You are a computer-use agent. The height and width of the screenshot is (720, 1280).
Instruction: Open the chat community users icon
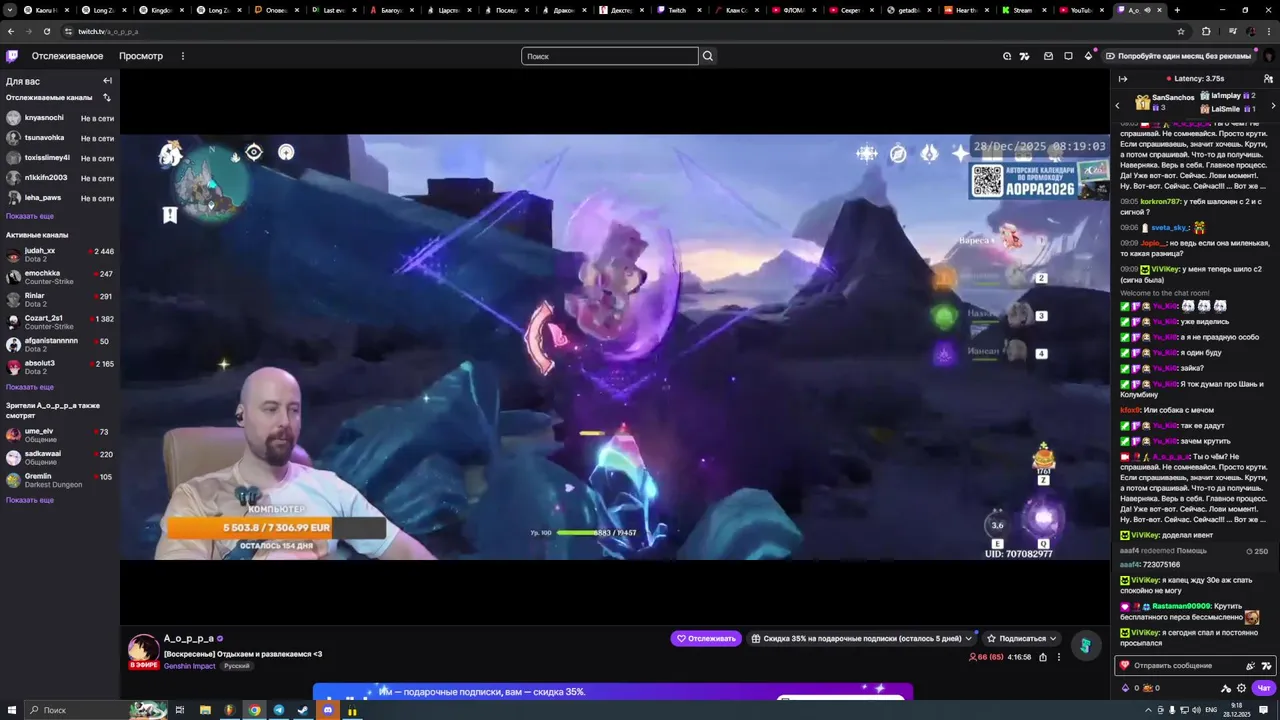1268,79
